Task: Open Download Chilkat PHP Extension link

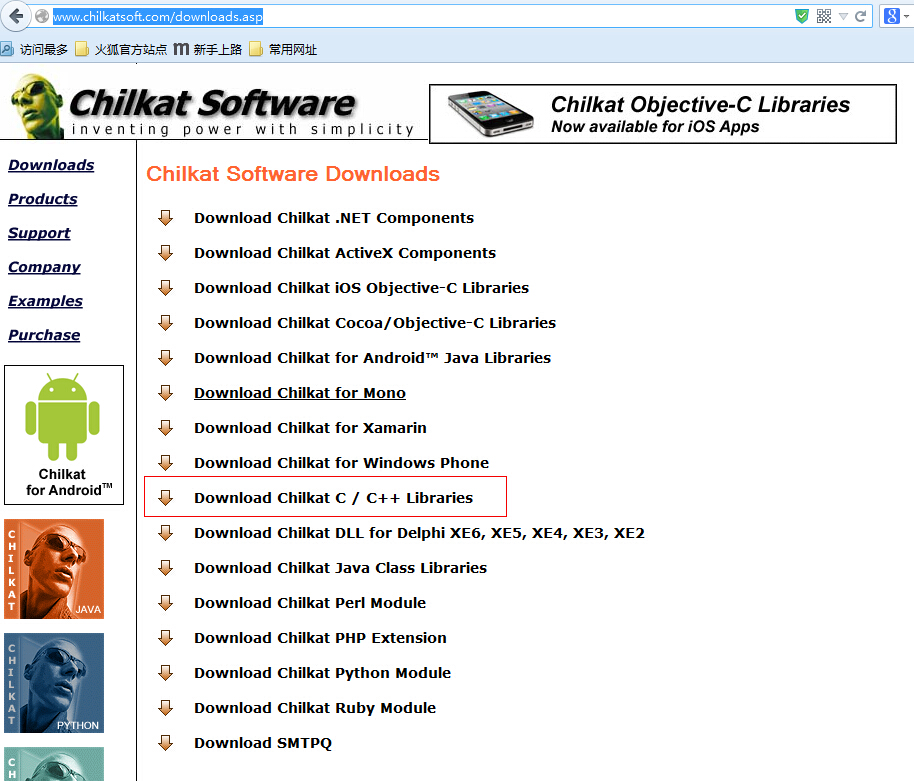Action: point(320,638)
